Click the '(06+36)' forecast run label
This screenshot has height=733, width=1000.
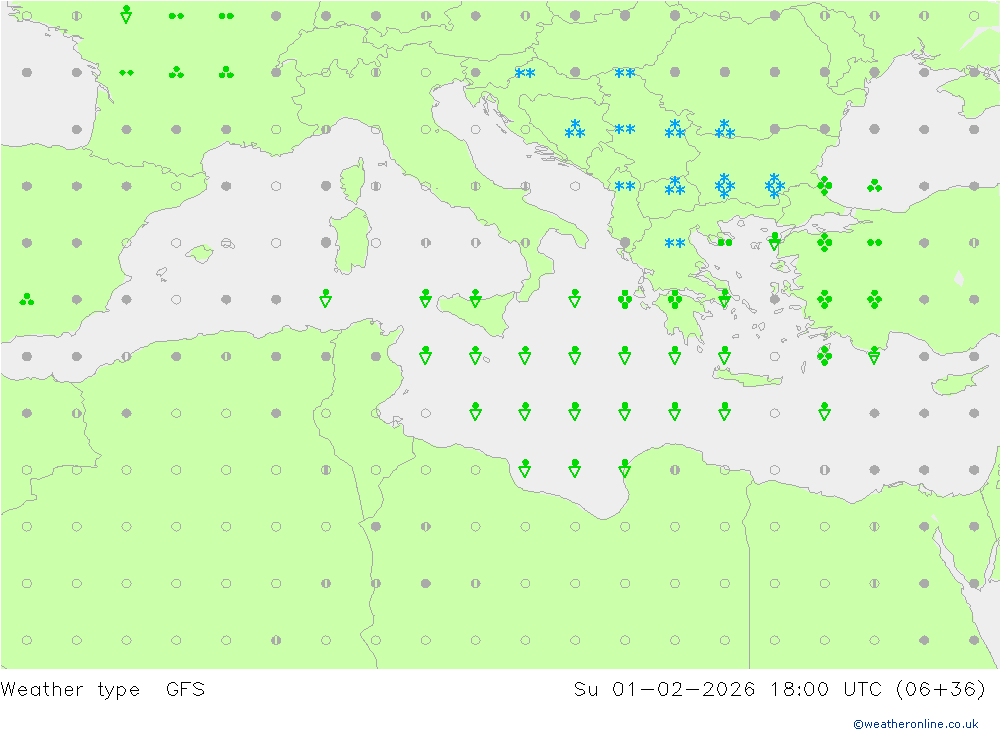coord(941,689)
